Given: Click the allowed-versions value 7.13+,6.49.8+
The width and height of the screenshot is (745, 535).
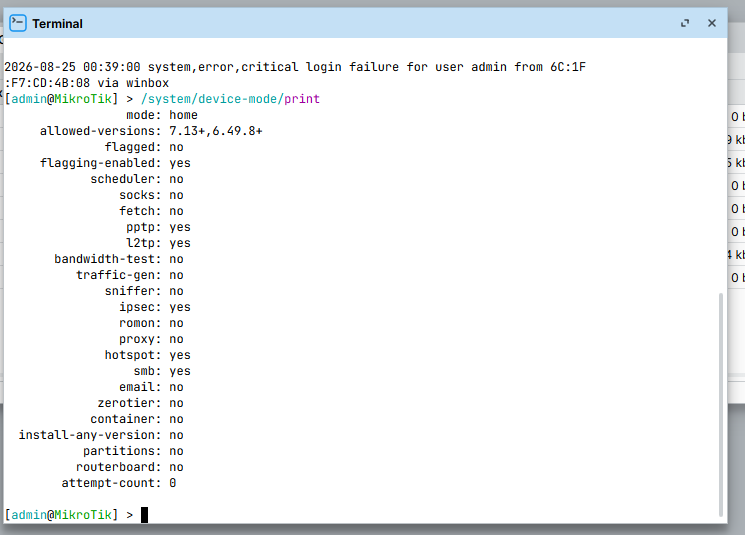Looking at the screenshot, I should pyautogui.click(x=216, y=131).
